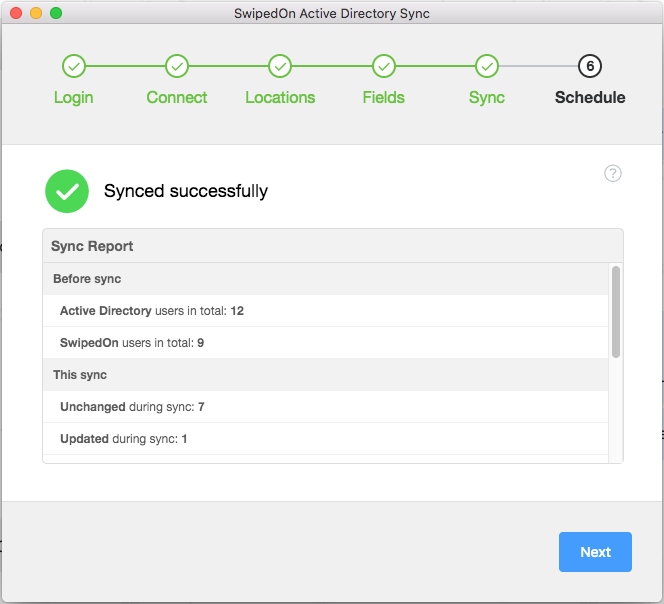Go to the Fields step label
The height and width of the screenshot is (604, 664).
point(383,98)
